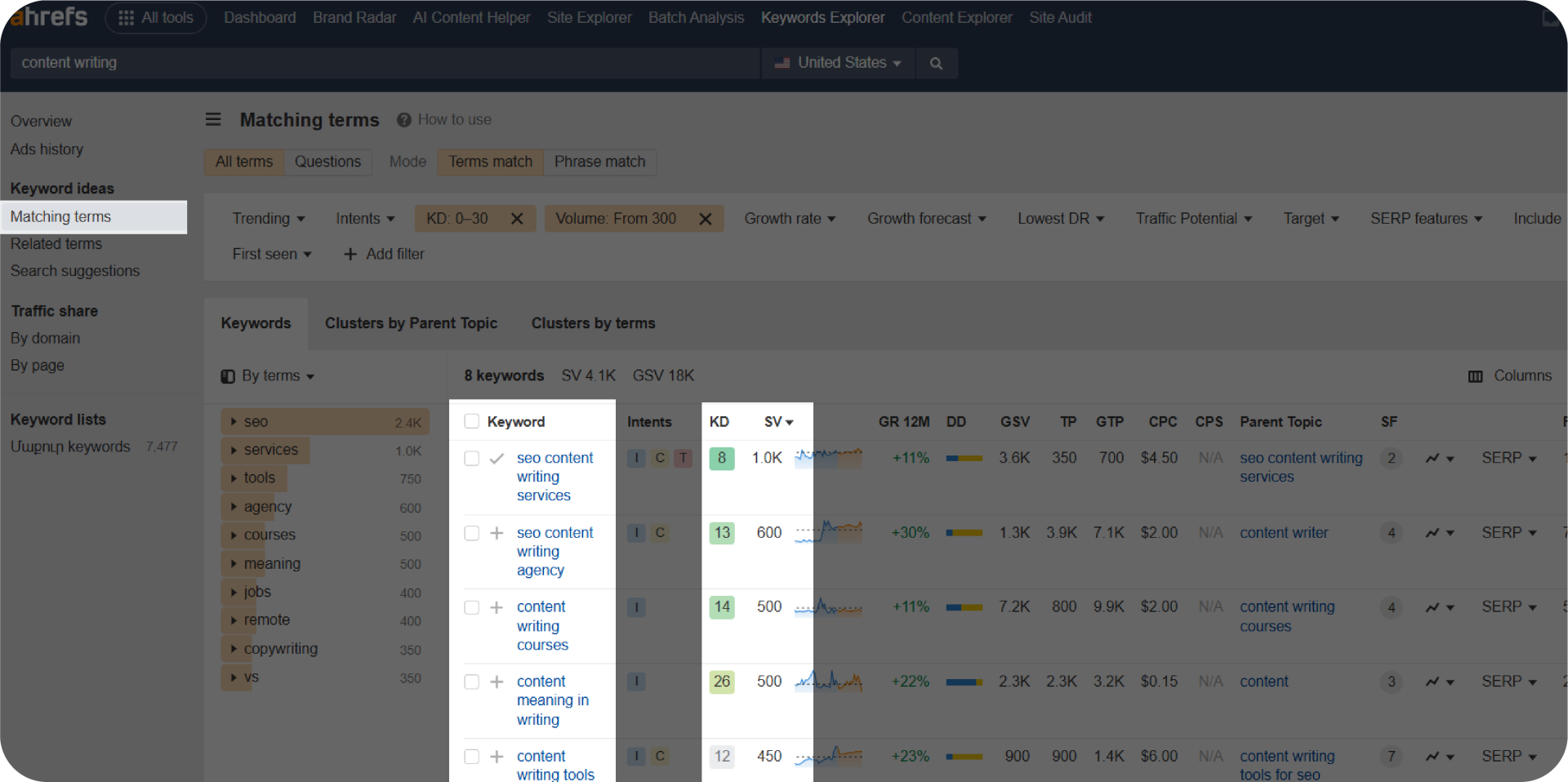Remove the KD: 0–30 filter
Image resolution: width=1568 pixels, height=782 pixels.
point(517,219)
